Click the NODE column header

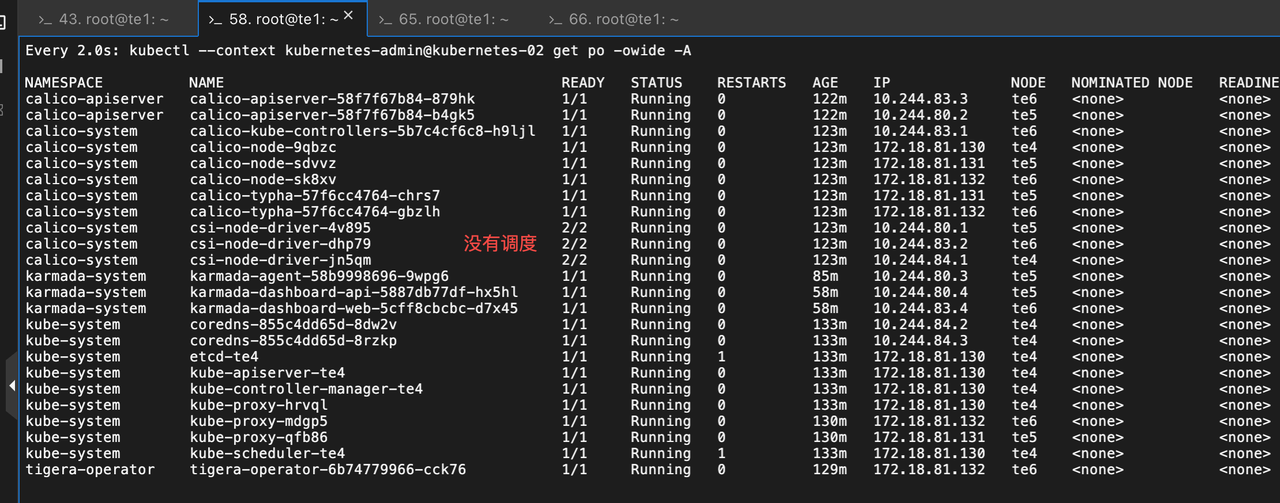(1028, 83)
